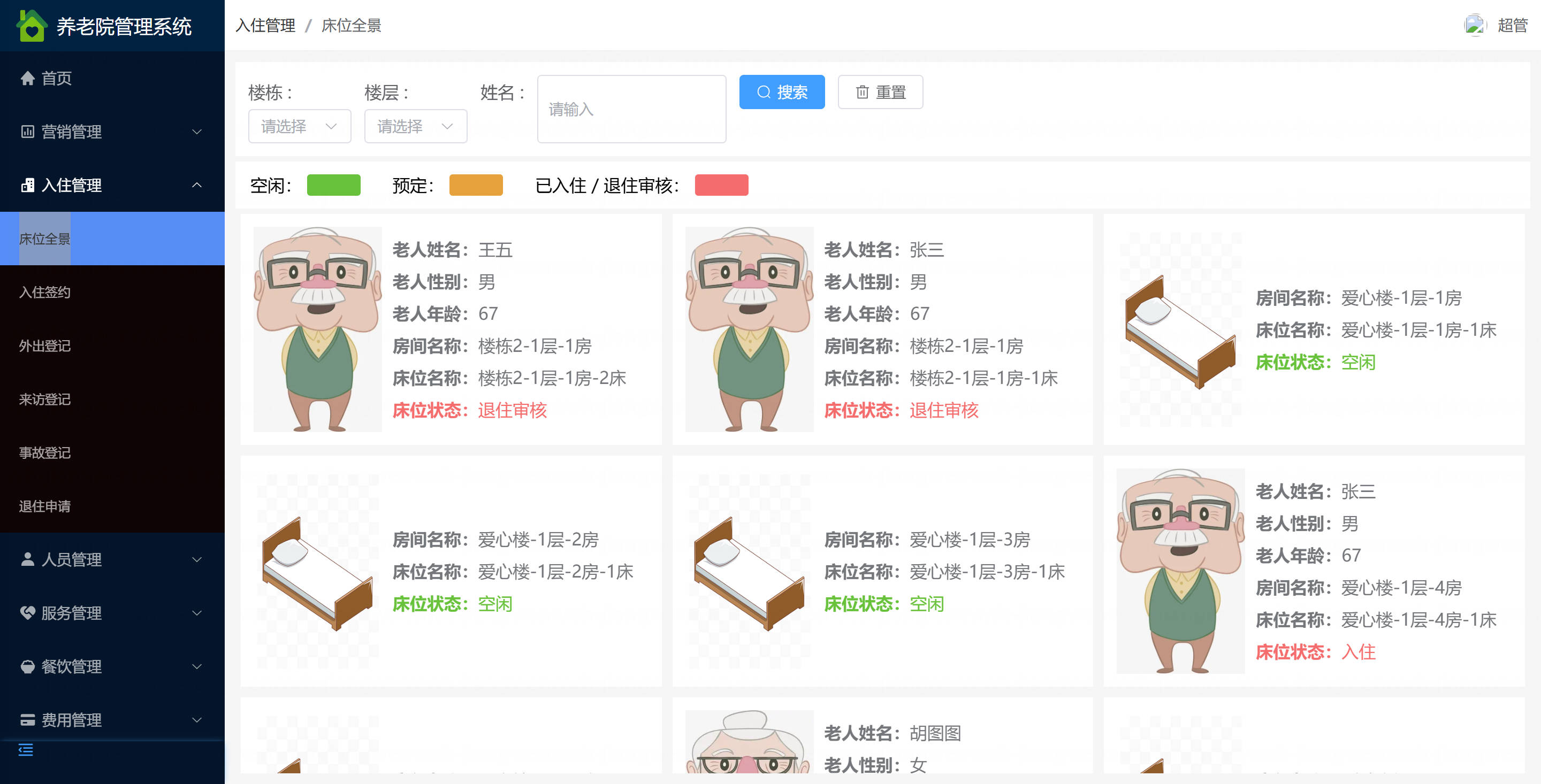Open the 来访登记 submenu item
The image size is (1541, 784).
(112, 399)
